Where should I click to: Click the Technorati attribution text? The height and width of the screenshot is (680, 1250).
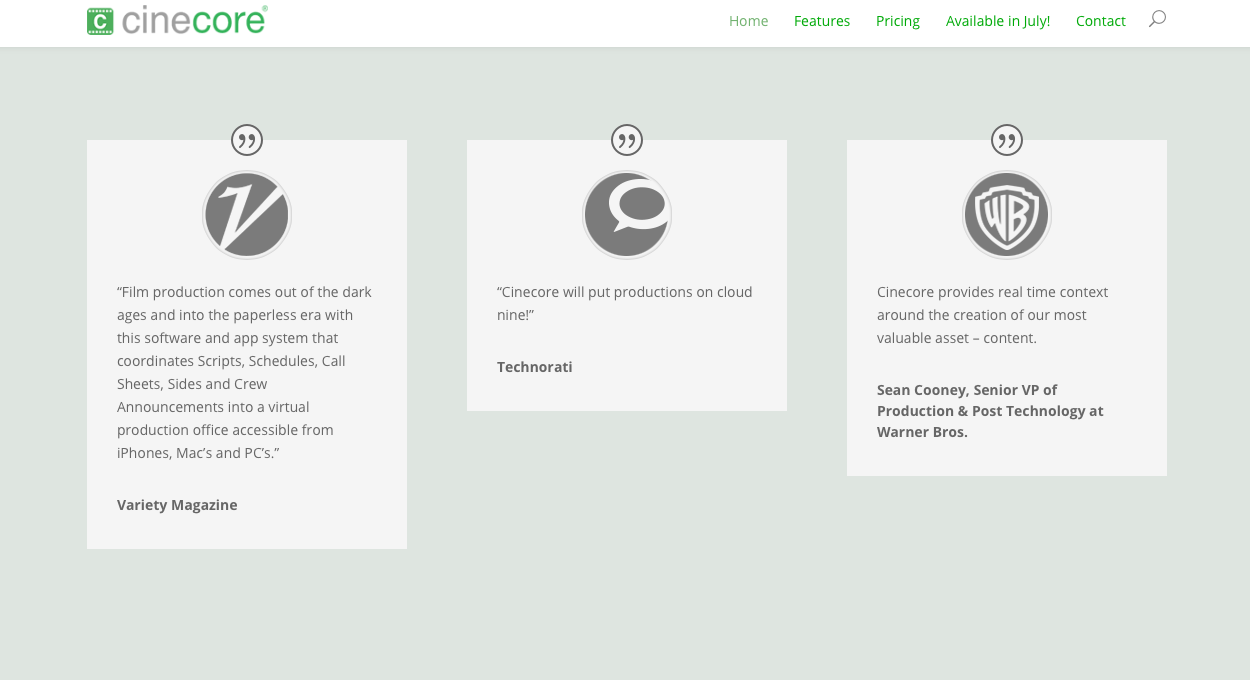click(535, 367)
